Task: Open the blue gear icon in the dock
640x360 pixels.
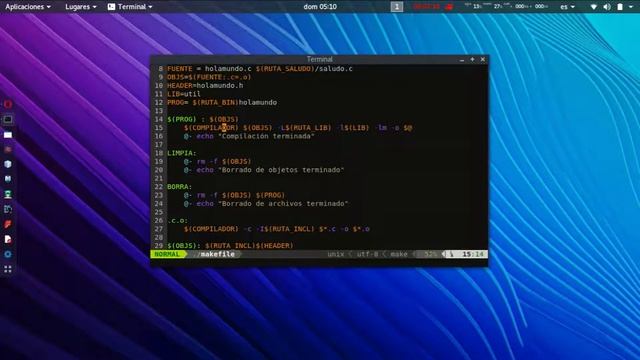Action: click(x=8, y=254)
